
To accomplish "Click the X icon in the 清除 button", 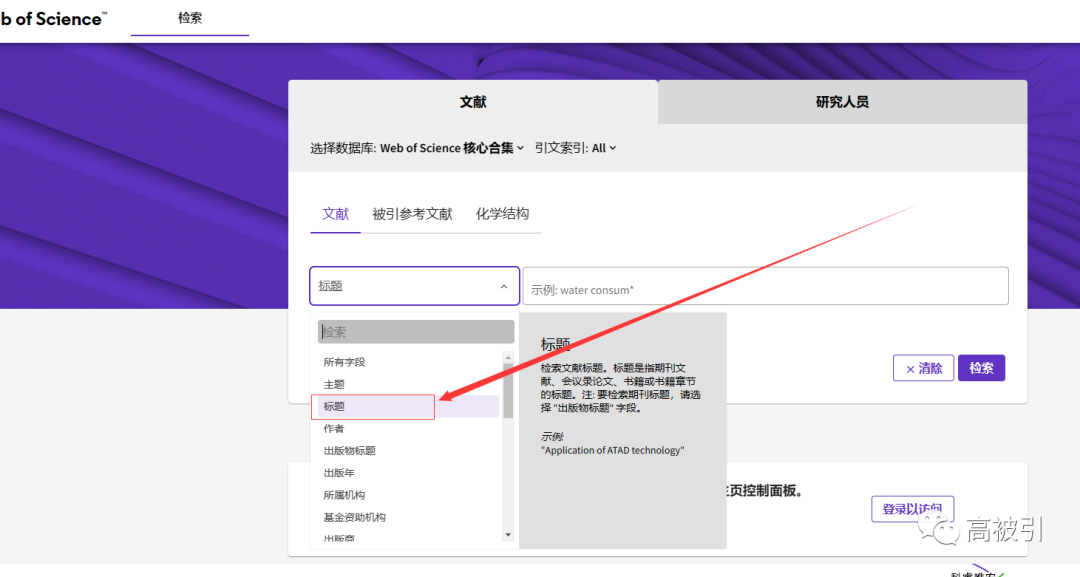I will click(910, 370).
